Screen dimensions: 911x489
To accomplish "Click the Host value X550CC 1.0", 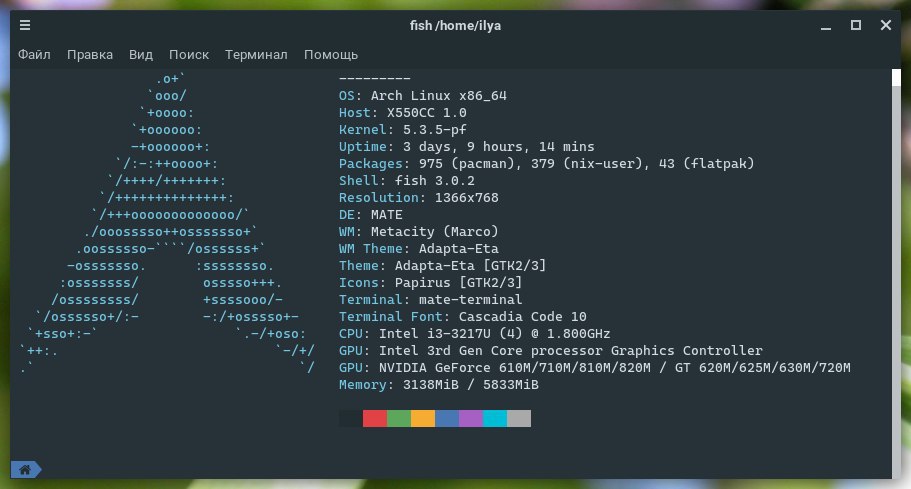I will (x=427, y=113).
